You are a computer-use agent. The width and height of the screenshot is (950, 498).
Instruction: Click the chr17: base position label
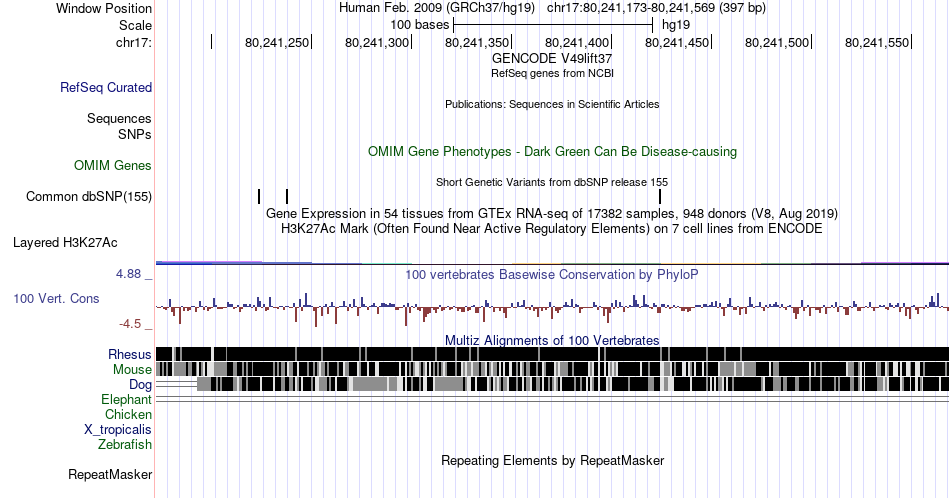[134, 42]
